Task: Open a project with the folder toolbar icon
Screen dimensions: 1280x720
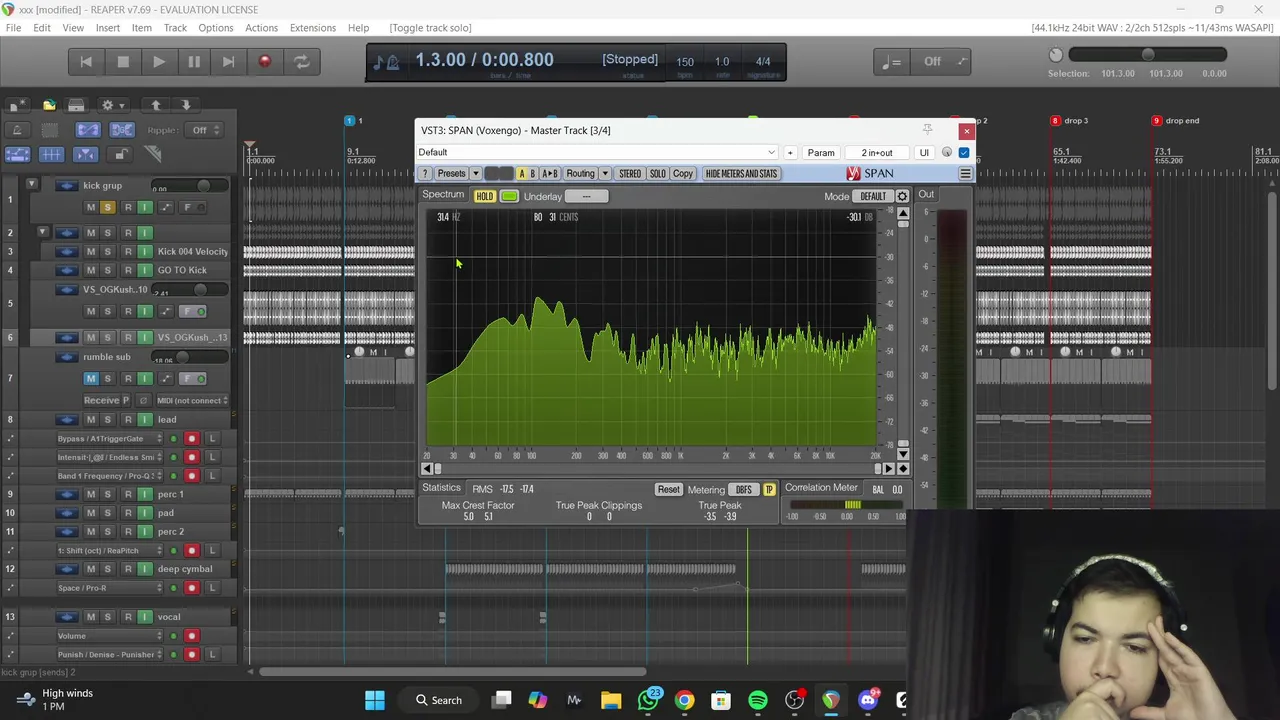Action: (x=49, y=105)
